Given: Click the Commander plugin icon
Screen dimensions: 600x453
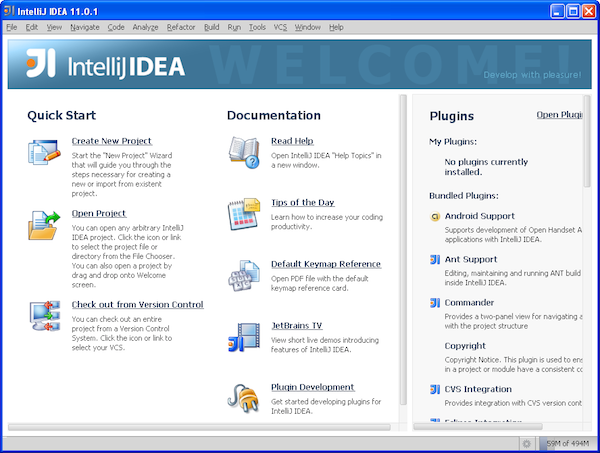Looking at the screenshot, I should click(x=435, y=303).
